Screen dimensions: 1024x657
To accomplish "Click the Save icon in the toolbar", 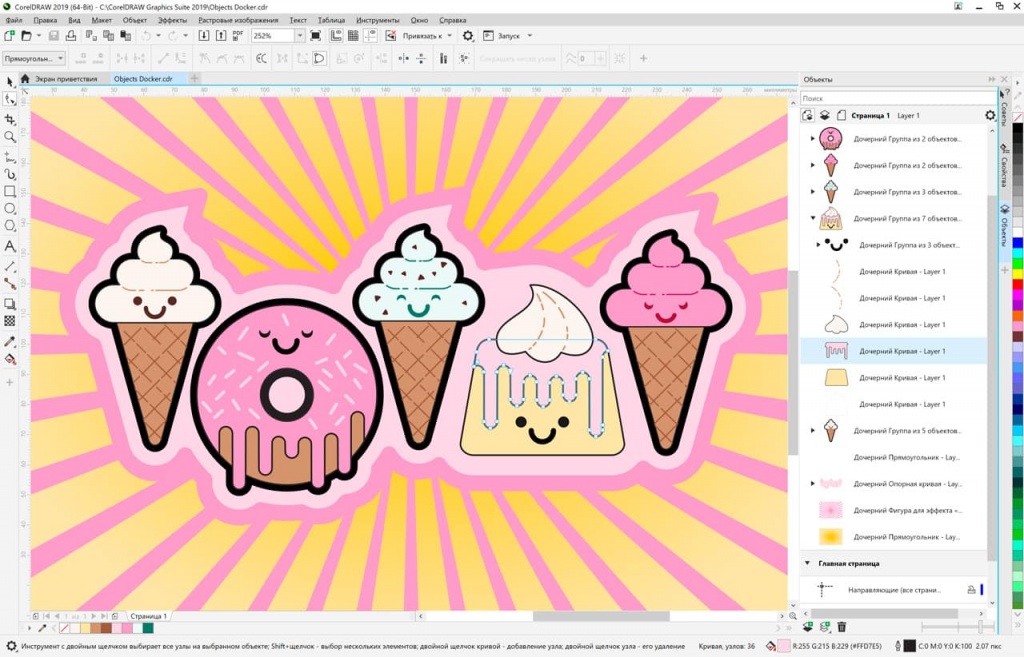I will point(54,35).
